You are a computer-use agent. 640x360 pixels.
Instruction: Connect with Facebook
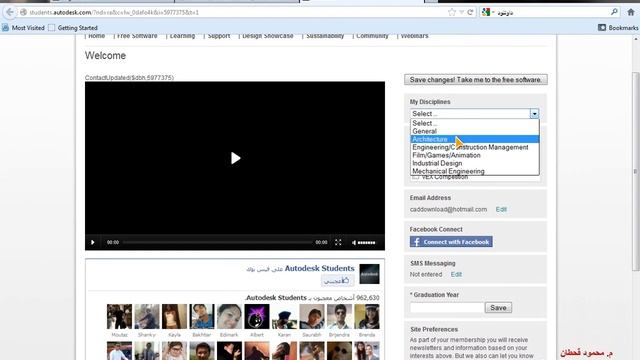[451, 242]
